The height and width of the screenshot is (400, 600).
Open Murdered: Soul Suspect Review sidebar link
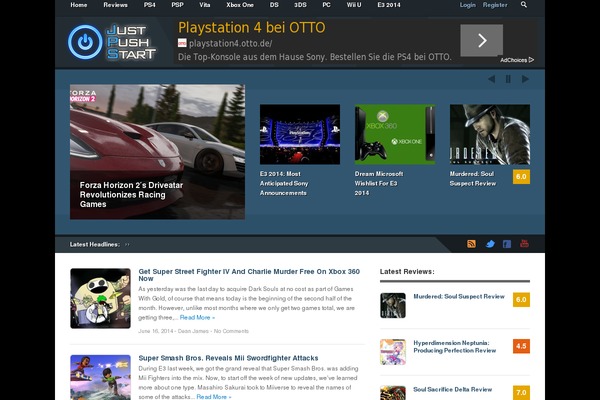coord(459,296)
